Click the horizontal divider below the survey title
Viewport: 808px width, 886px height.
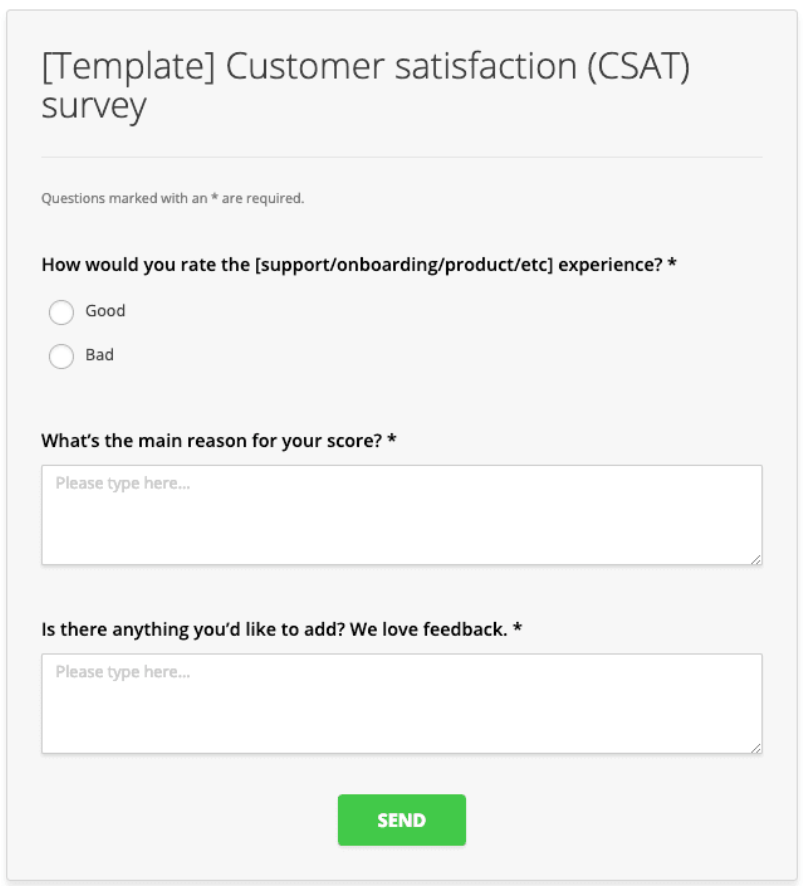click(x=402, y=157)
